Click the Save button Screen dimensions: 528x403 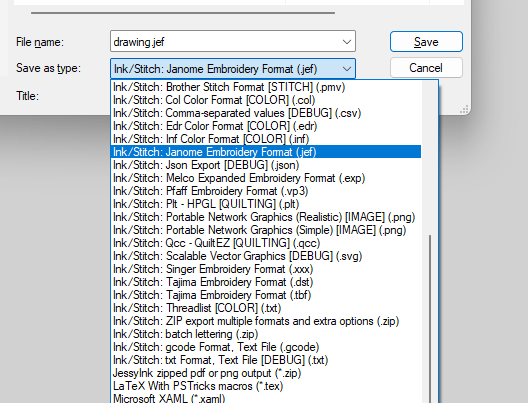[426, 42]
